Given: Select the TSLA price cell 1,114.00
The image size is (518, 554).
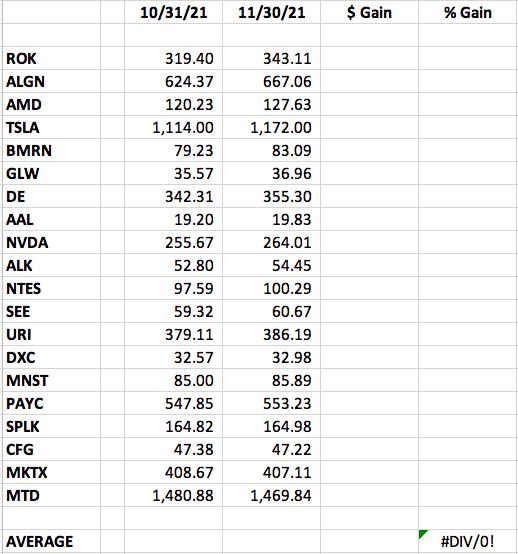Looking at the screenshot, I should pyautogui.click(x=173, y=127).
